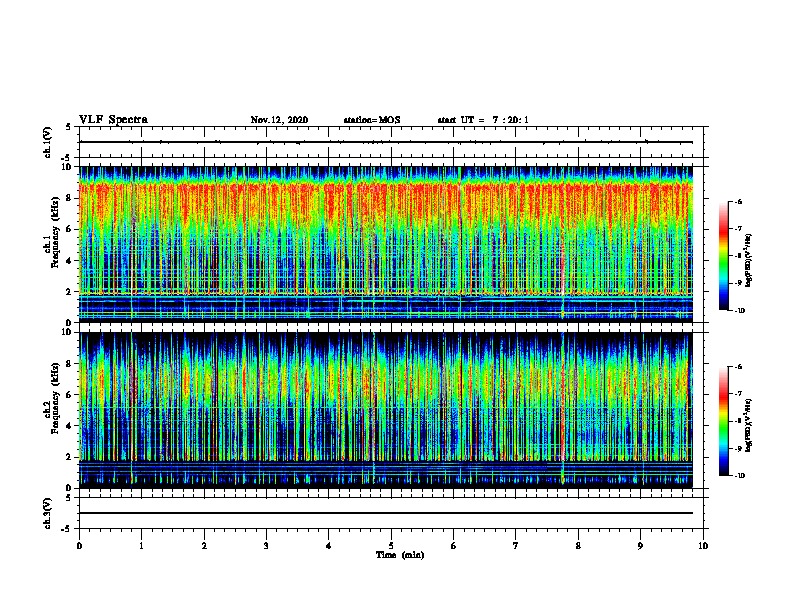The height and width of the screenshot is (612, 792).
Task: Click the ch.3 voltage waveform trace
Action: [x=386, y=513]
